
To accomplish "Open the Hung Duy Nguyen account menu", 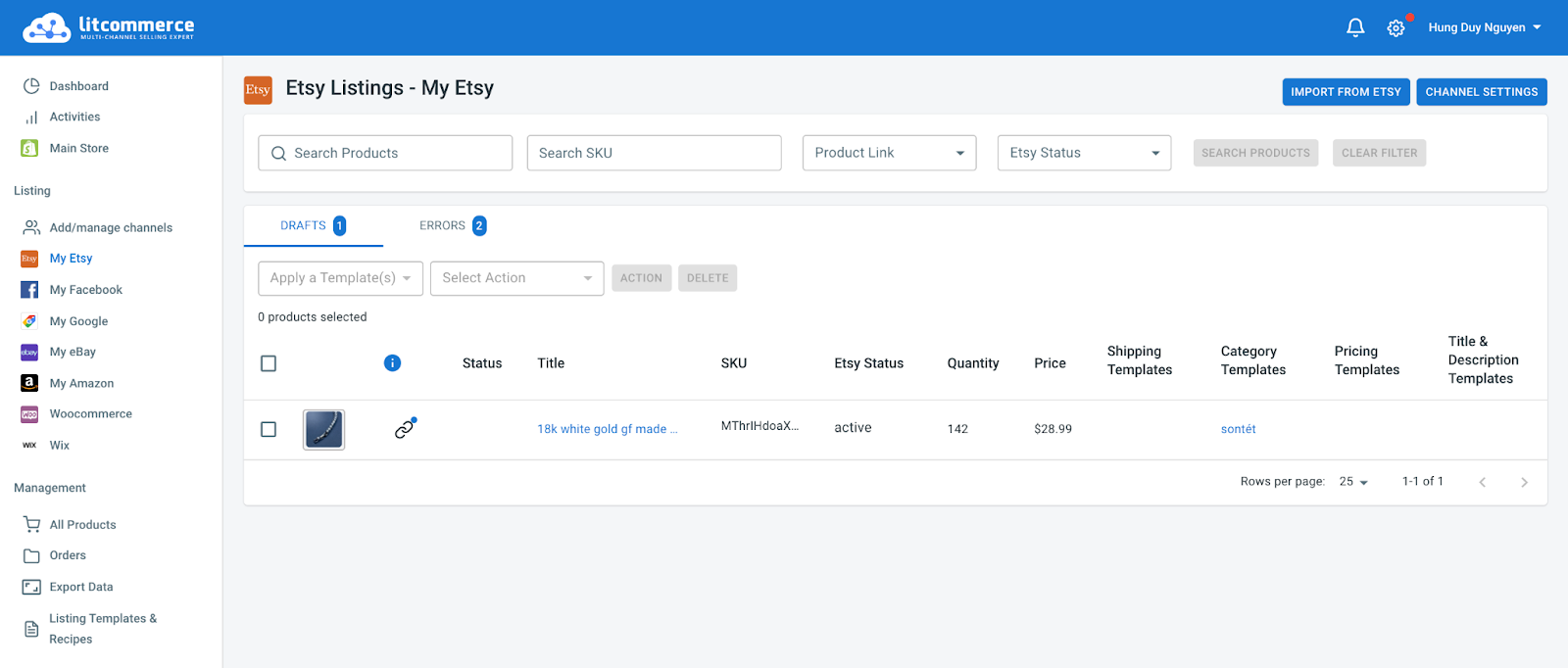I will coord(1485,27).
